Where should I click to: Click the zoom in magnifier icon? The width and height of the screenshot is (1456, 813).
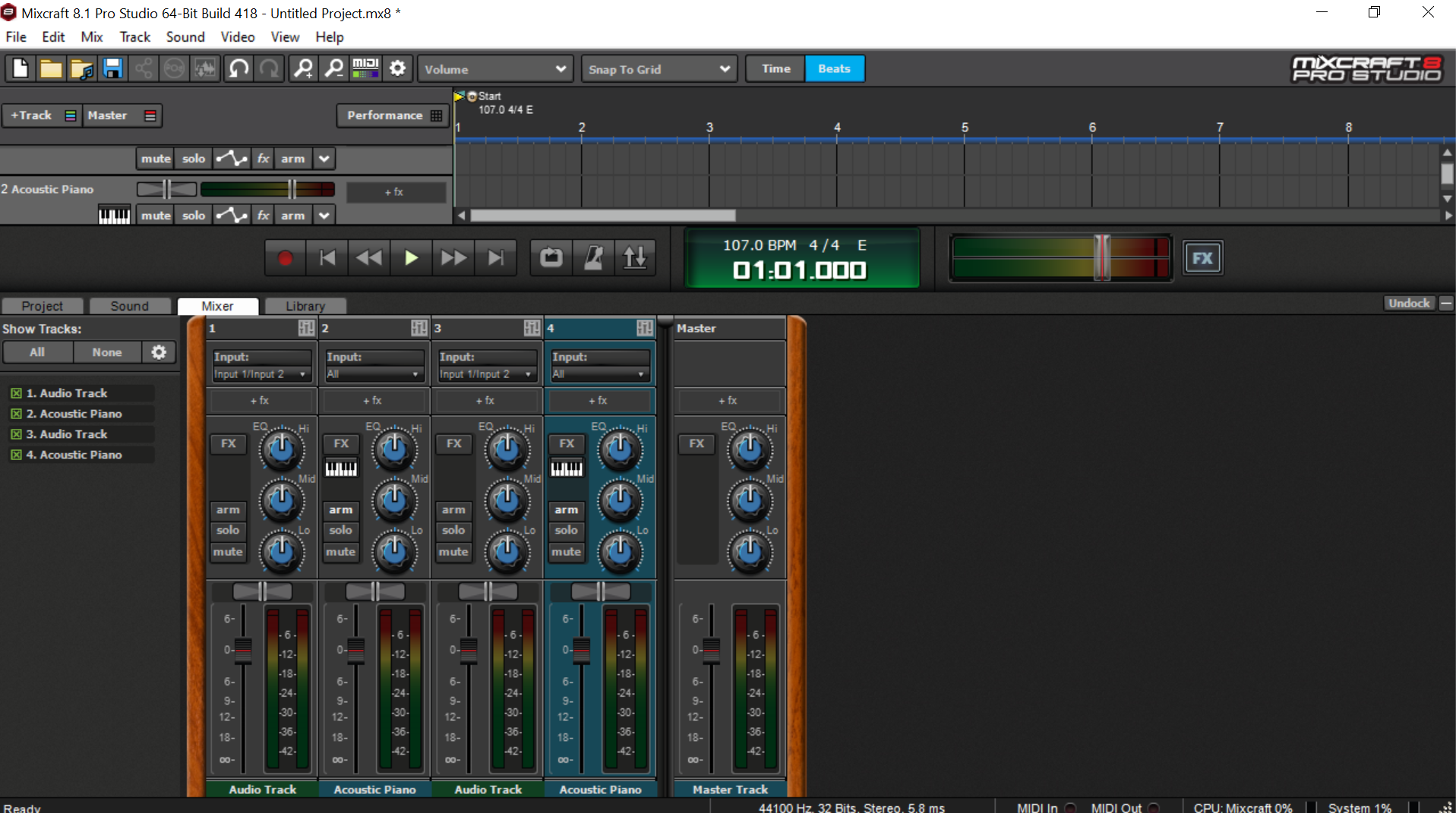(x=304, y=69)
